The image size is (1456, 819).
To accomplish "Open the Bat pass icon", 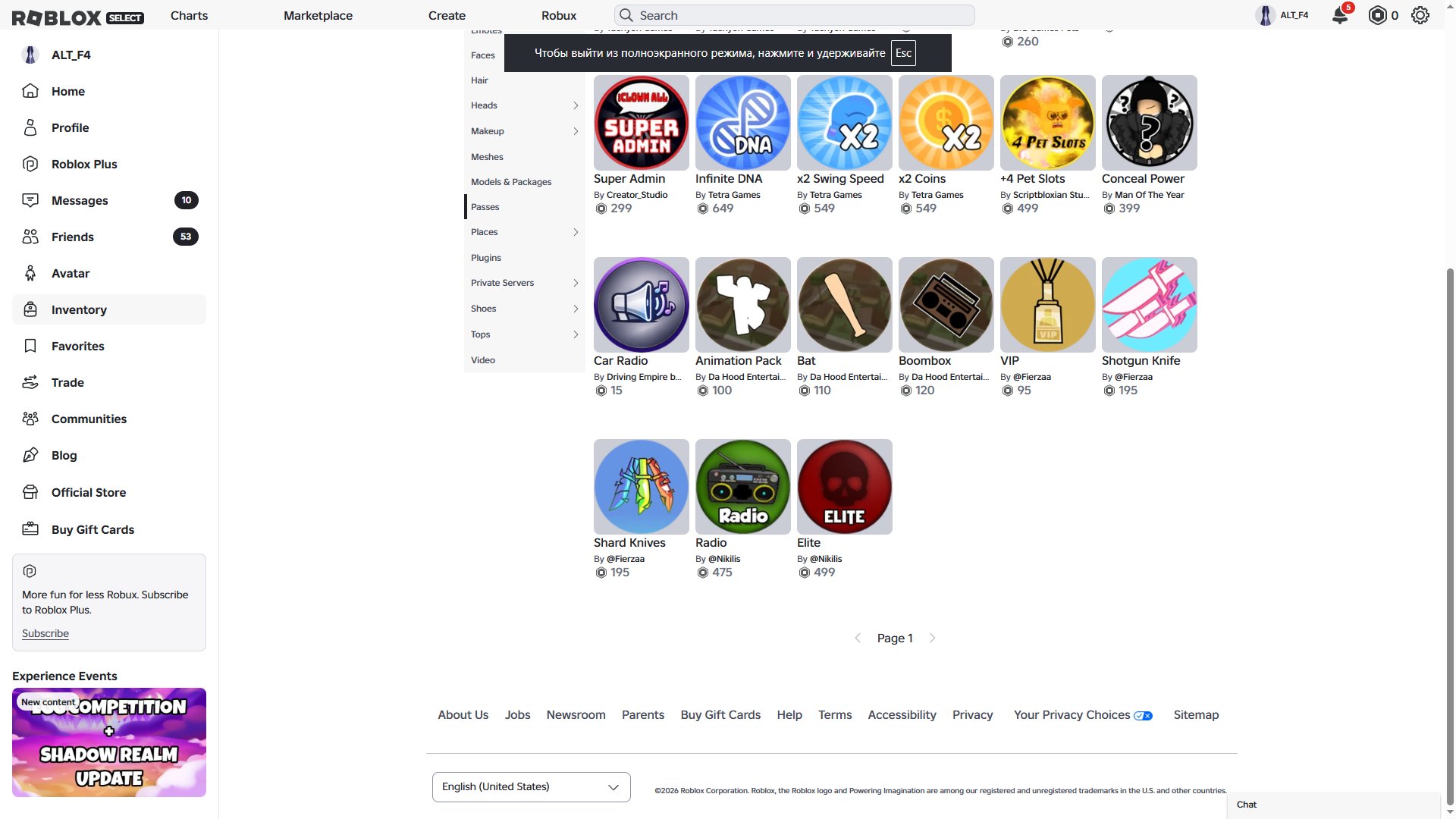I will pyautogui.click(x=845, y=305).
